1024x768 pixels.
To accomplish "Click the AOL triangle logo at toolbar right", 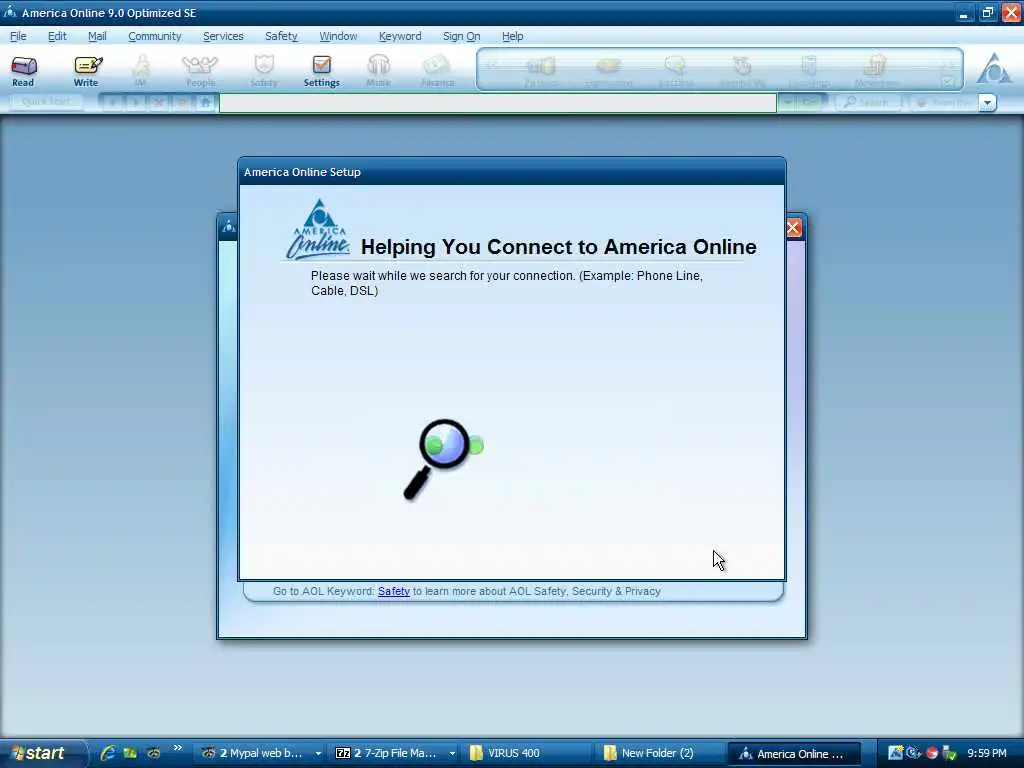I will click(993, 69).
